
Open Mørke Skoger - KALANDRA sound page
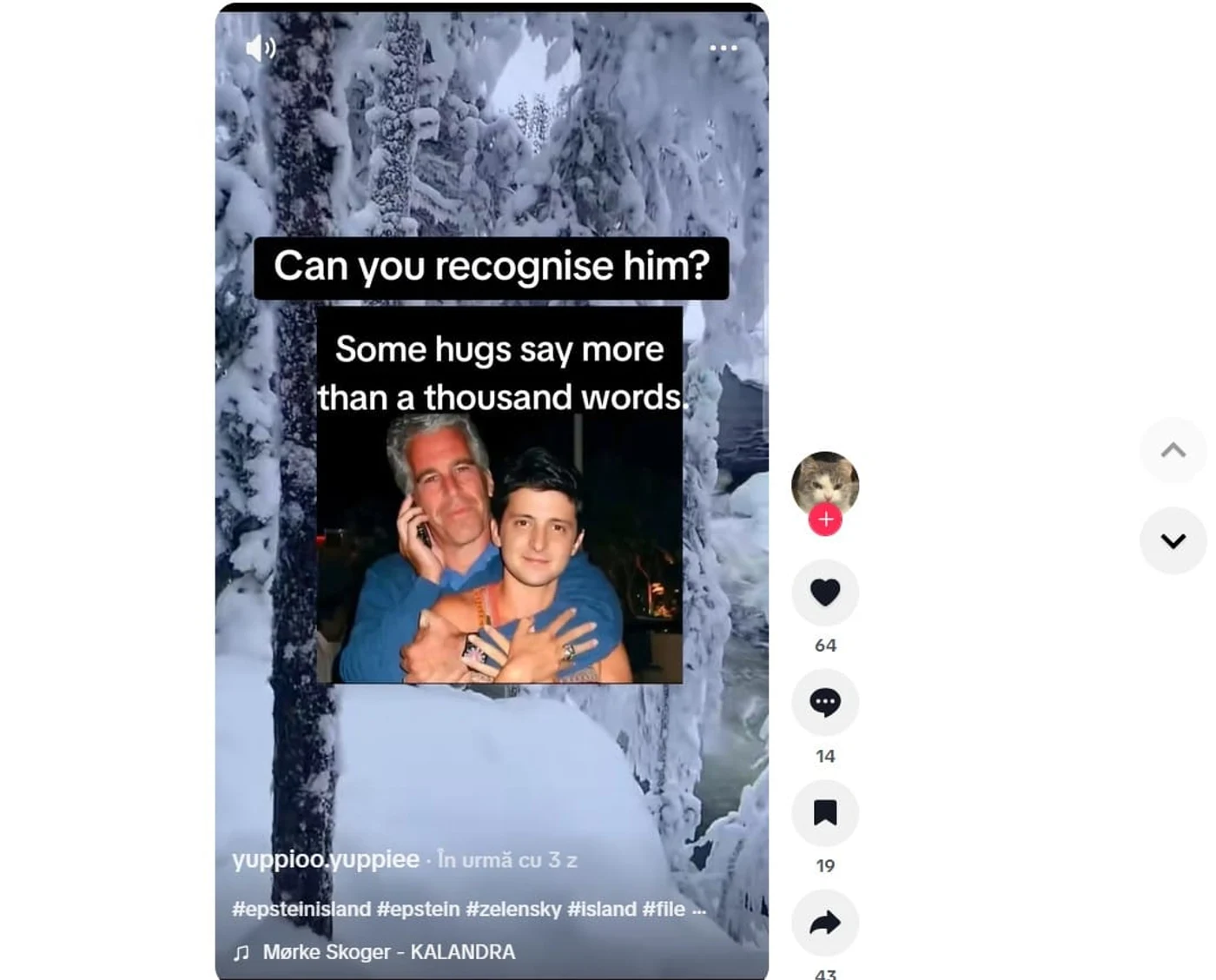(389, 952)
